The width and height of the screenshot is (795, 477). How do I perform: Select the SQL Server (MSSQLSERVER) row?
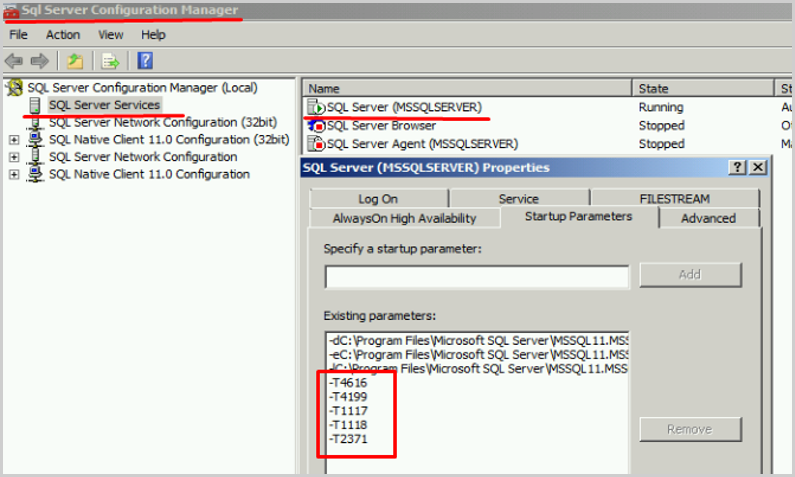point(548,107)
